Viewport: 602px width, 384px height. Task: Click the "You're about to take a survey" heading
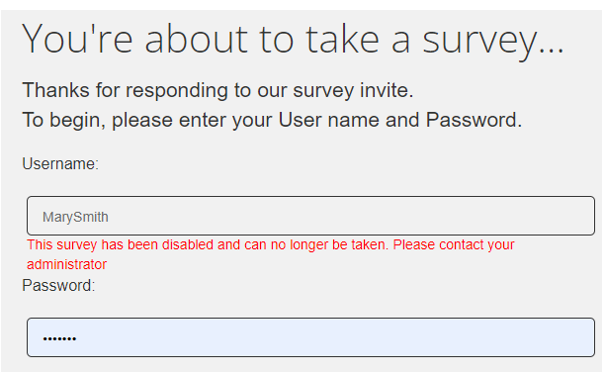(293, 40)
